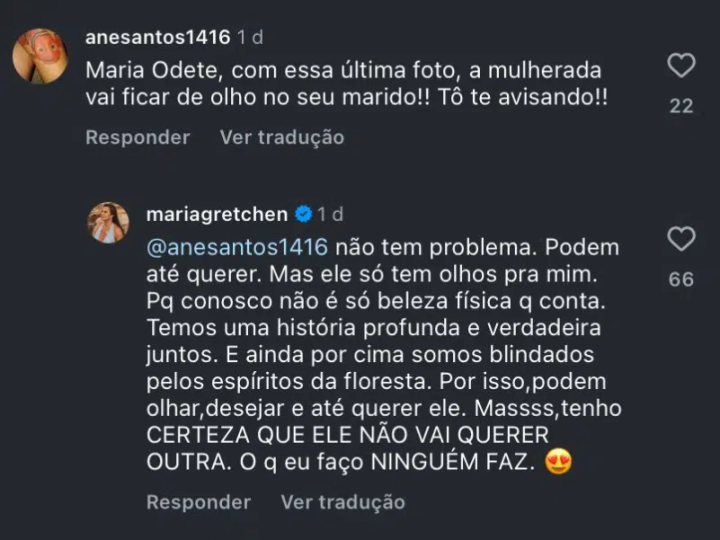Click the heart-eyes emoji in the reply

coord(559,464)
